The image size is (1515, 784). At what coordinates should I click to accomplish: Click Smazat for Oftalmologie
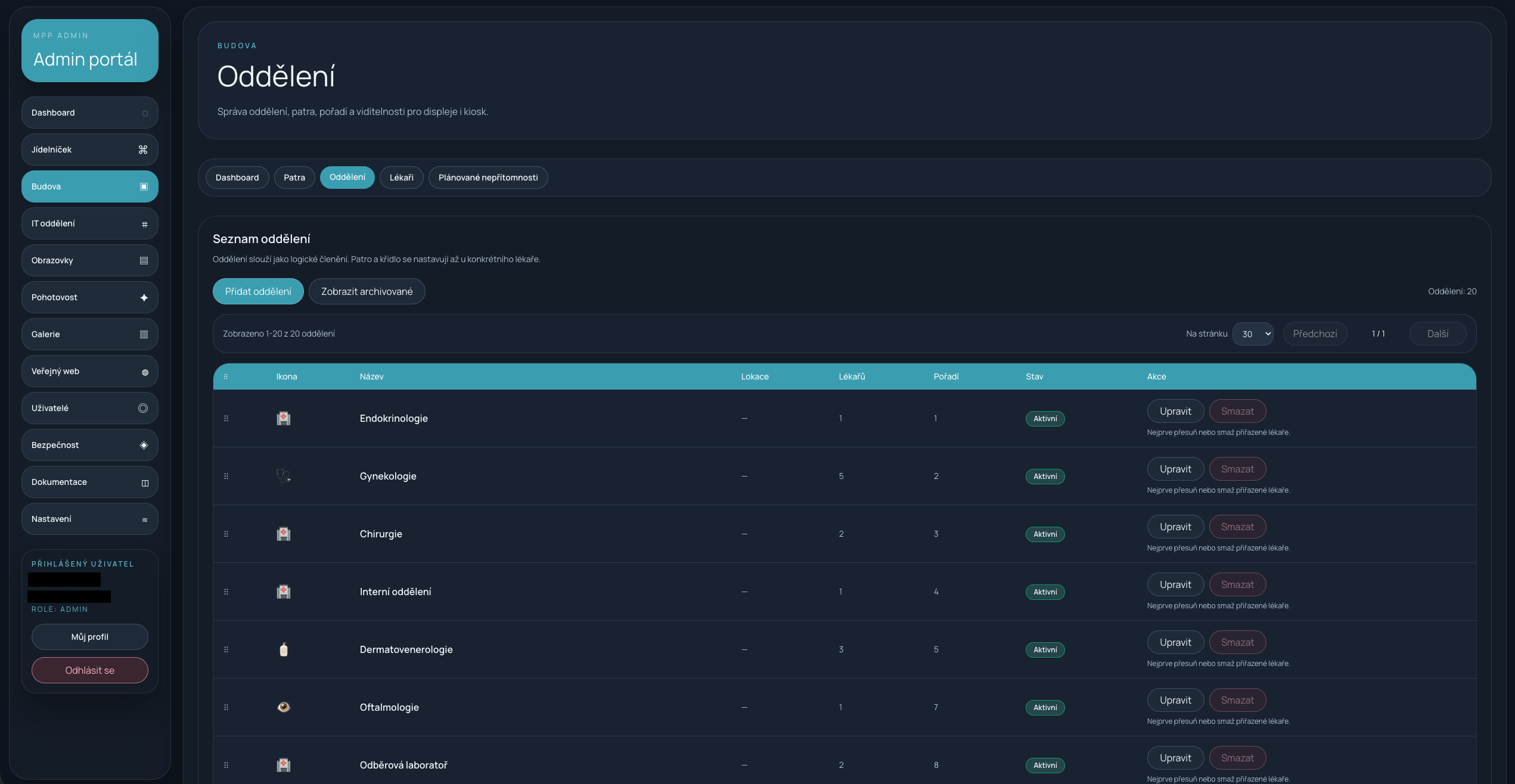(x=1237, y=700)
